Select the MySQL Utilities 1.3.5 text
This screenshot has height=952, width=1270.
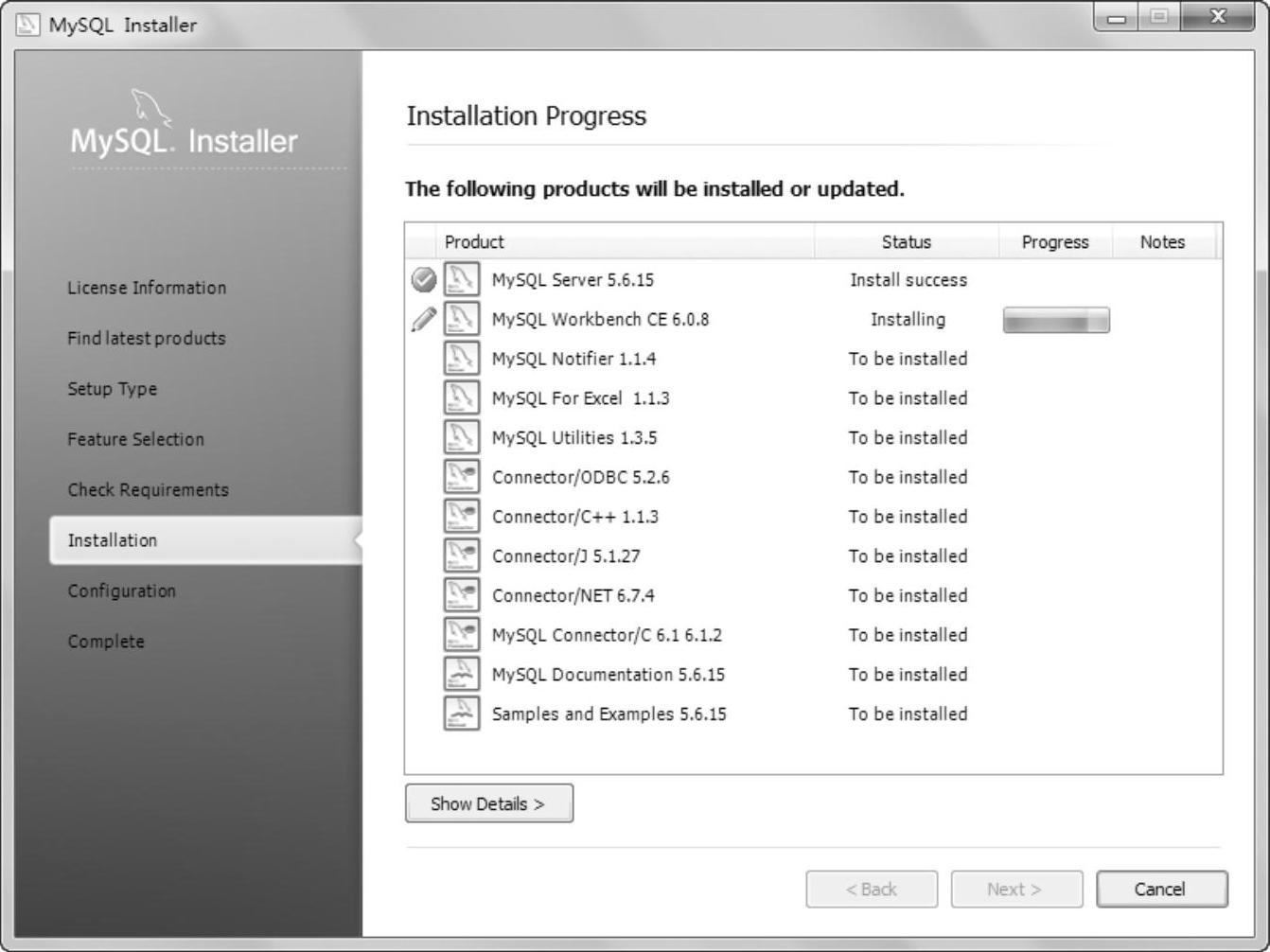click(574, 438)
